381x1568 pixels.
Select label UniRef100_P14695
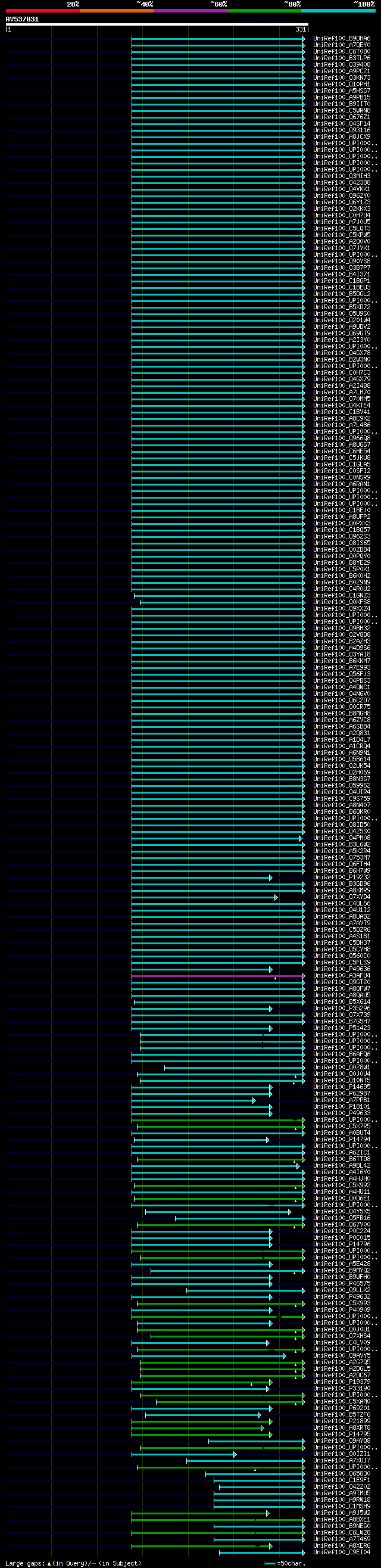pyautogui.click(x=342, y=1087)
